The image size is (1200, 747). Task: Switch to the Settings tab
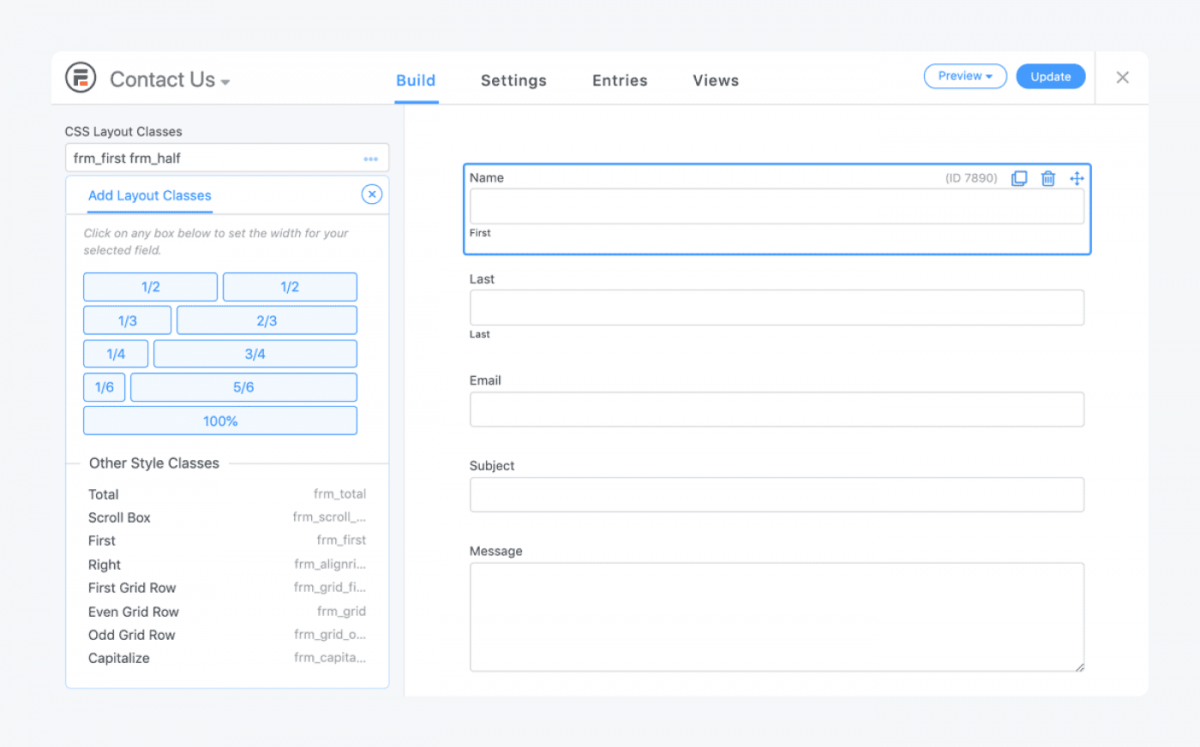pos(513,80)
